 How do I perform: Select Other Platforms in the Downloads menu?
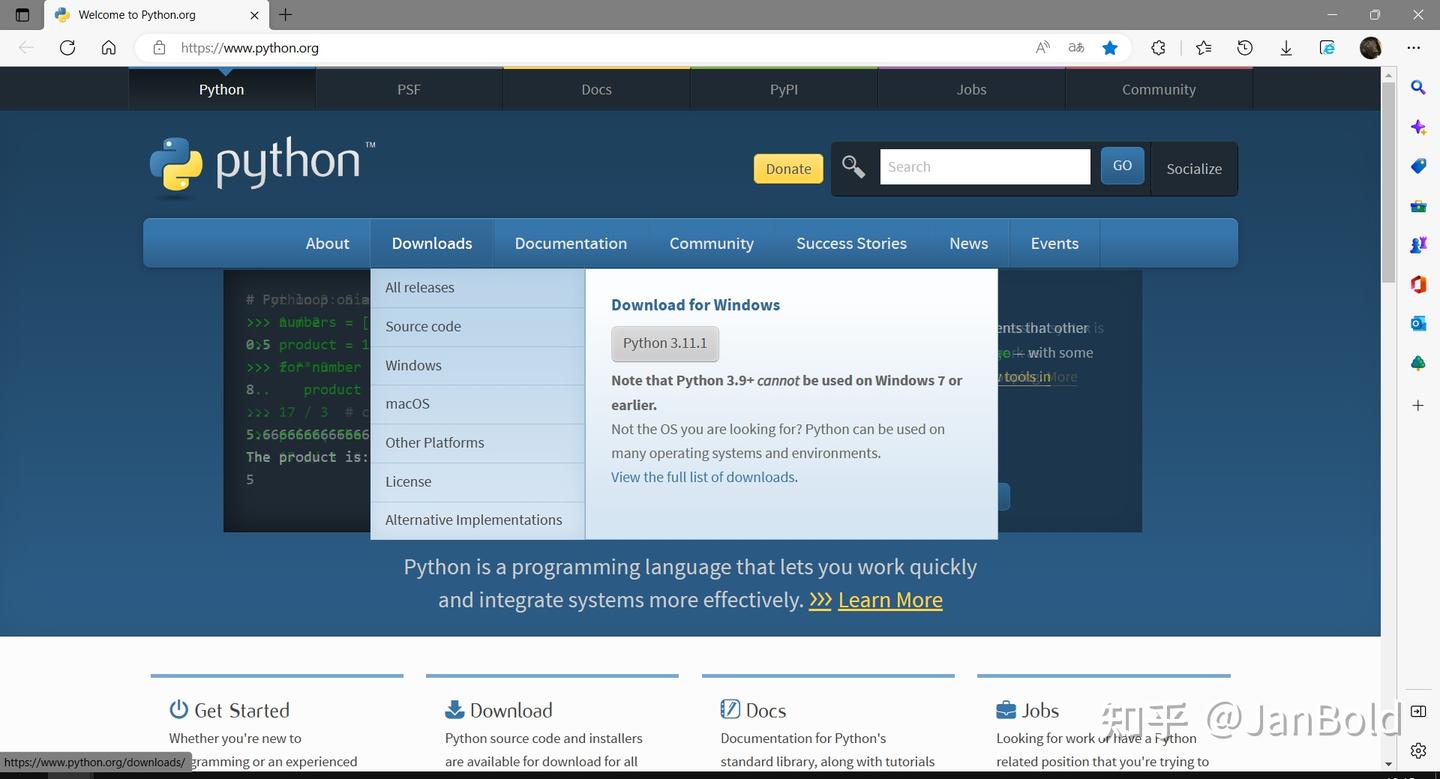(x=478, y=443)
